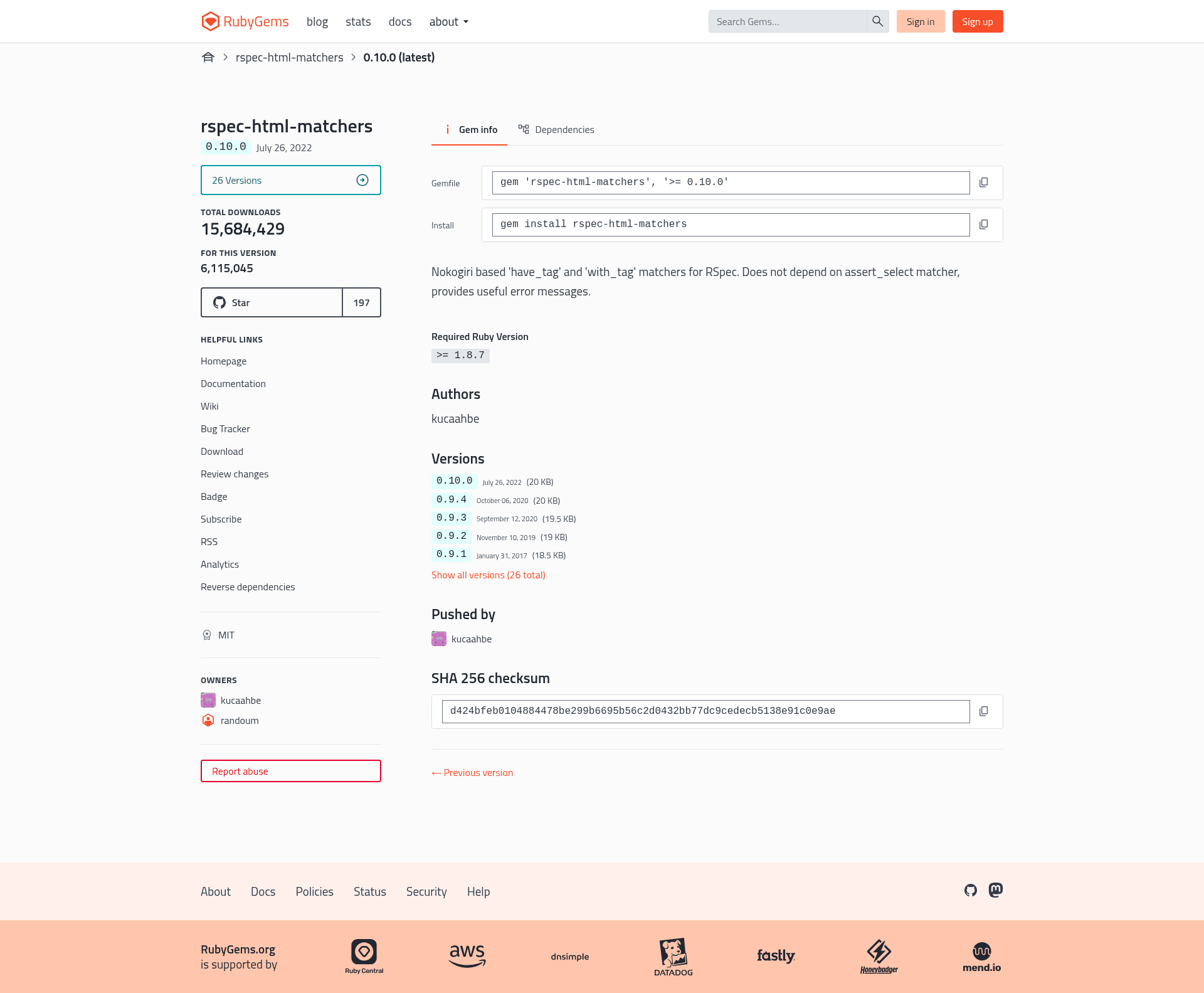Click the Ruby Central sponsor logo
1204x993 pixels.
pyautogui.click(x=364, y=957)
